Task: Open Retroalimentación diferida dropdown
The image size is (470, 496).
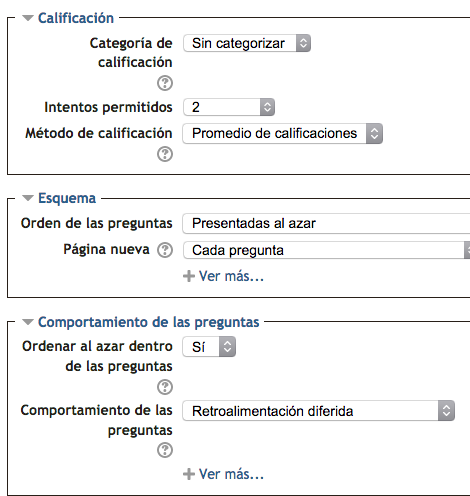Action: 319,411
